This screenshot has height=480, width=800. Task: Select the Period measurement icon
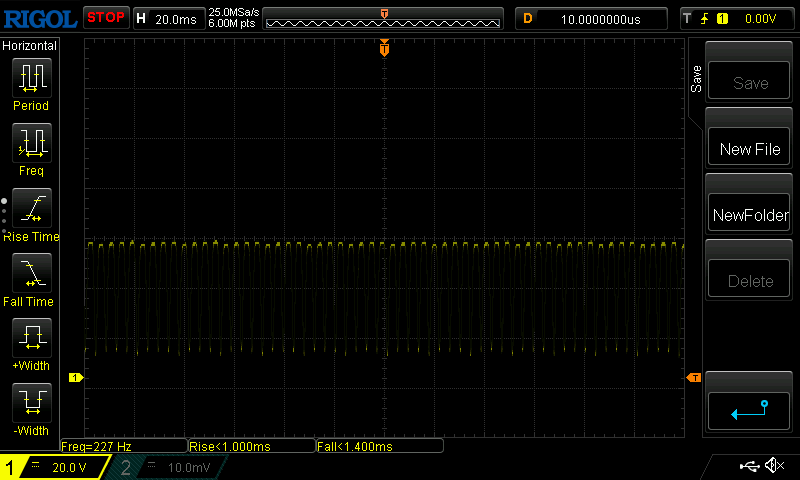32,78
